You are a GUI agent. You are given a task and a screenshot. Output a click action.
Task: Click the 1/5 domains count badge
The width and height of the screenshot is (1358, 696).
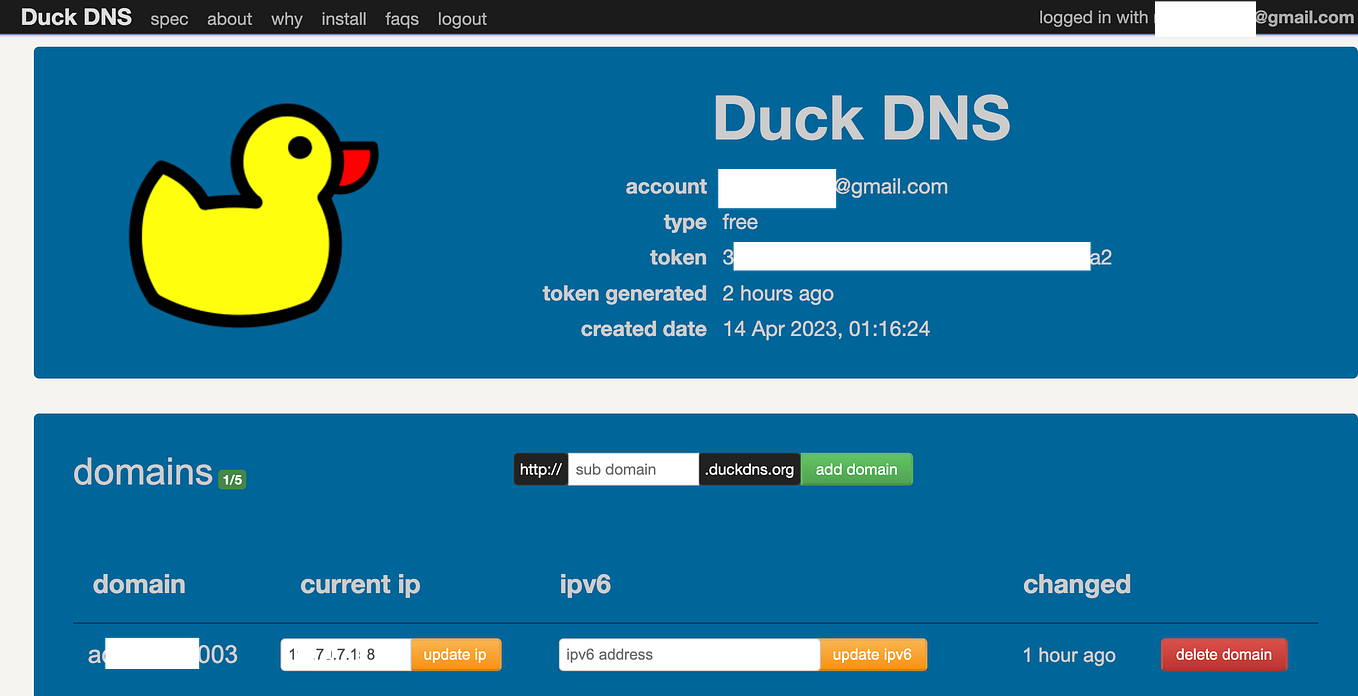click(x=232, y=480)
